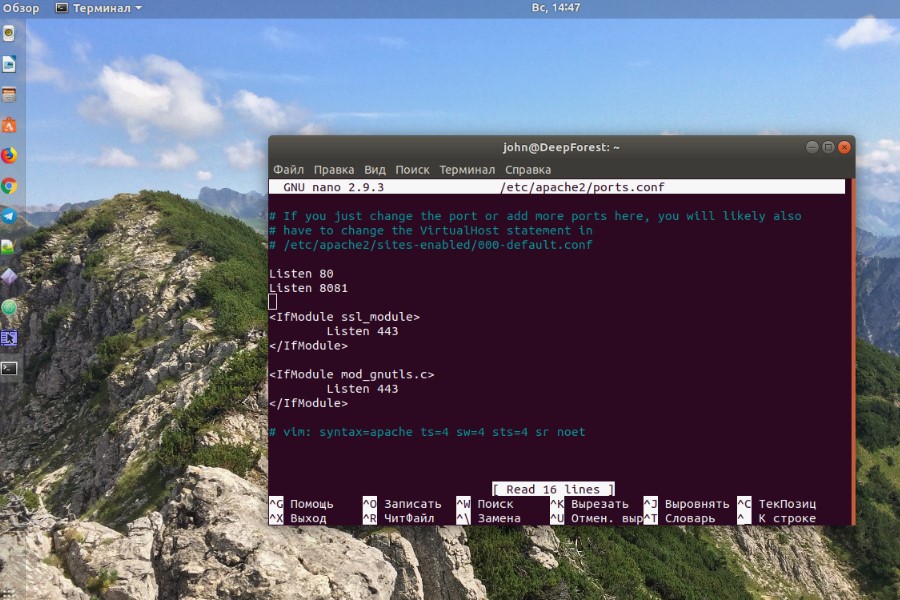Click the terminal title bar john@DeepForest
This screenshot has width=900, height=600.
pos(561,147)
